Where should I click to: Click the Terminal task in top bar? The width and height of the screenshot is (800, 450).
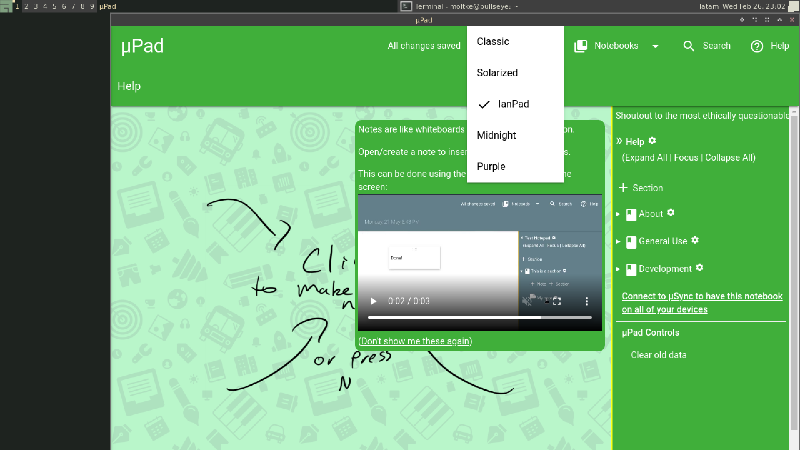(x=460, y=6)
